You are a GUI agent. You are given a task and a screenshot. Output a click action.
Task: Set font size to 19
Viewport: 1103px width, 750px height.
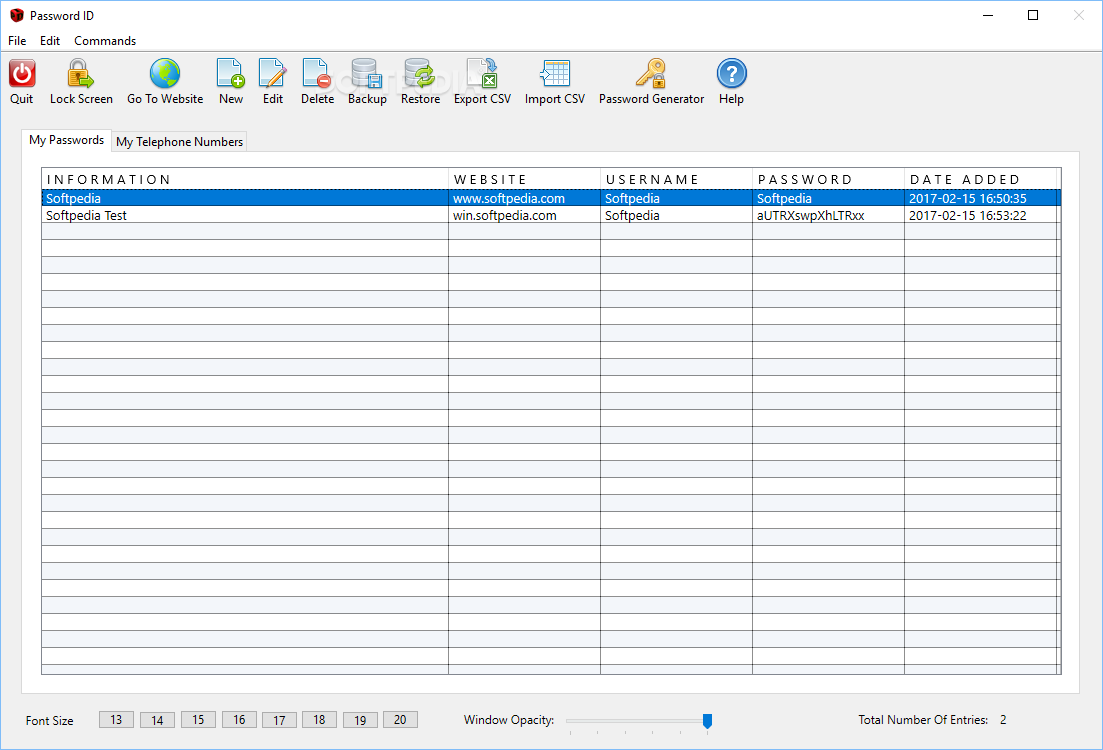(x=360, y=720)
